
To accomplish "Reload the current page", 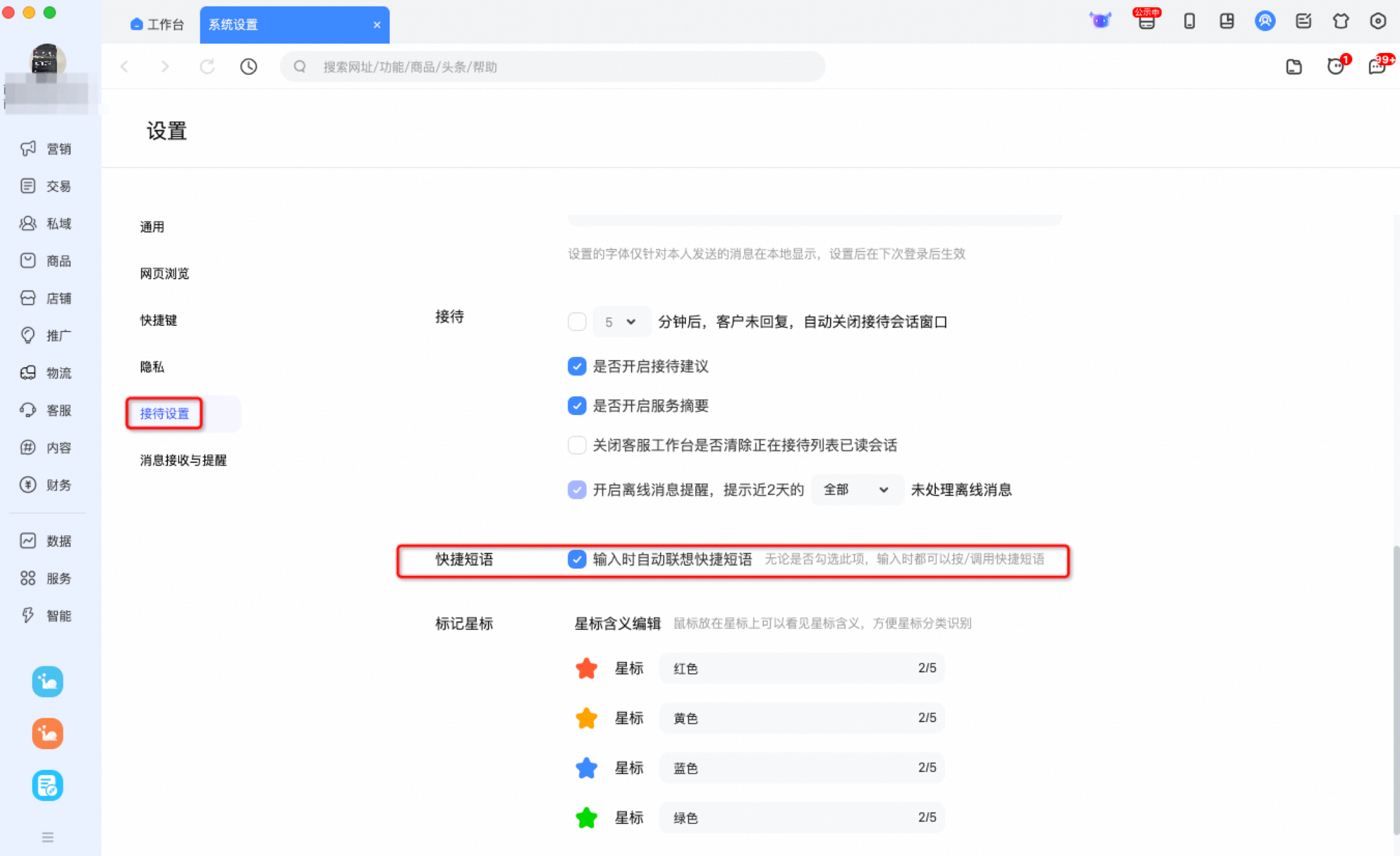I will 207,67.
